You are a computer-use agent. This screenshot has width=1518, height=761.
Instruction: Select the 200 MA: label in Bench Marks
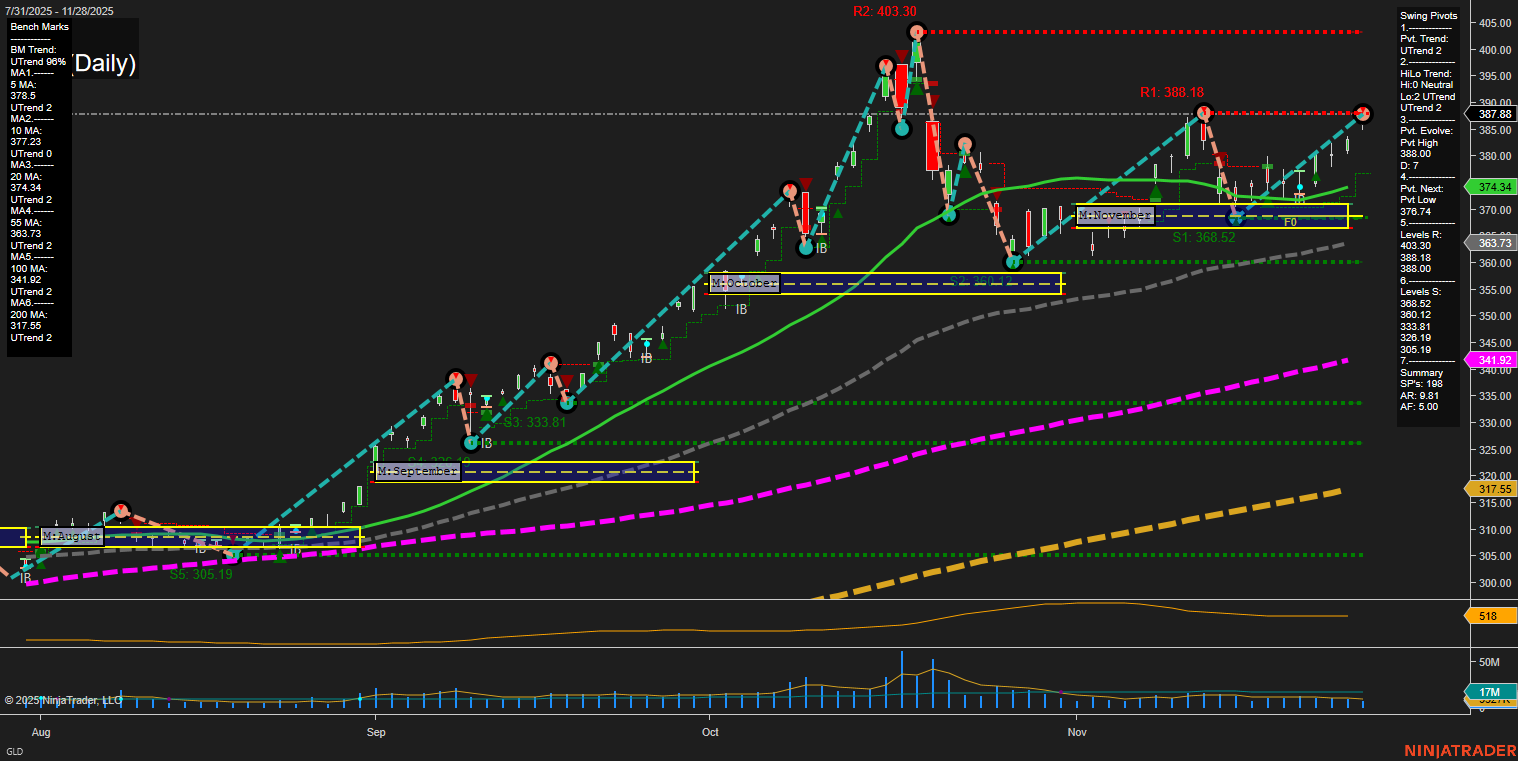(x=28, y=314)
